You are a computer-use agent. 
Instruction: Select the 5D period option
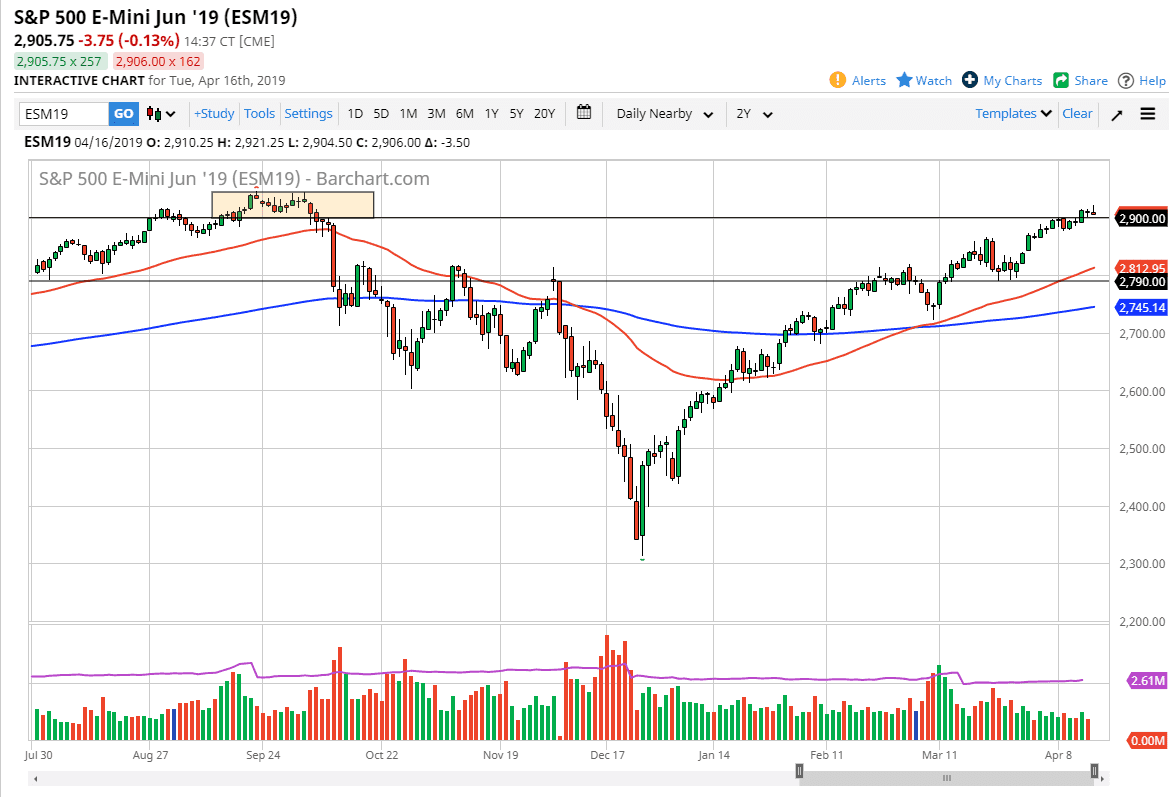380,113
